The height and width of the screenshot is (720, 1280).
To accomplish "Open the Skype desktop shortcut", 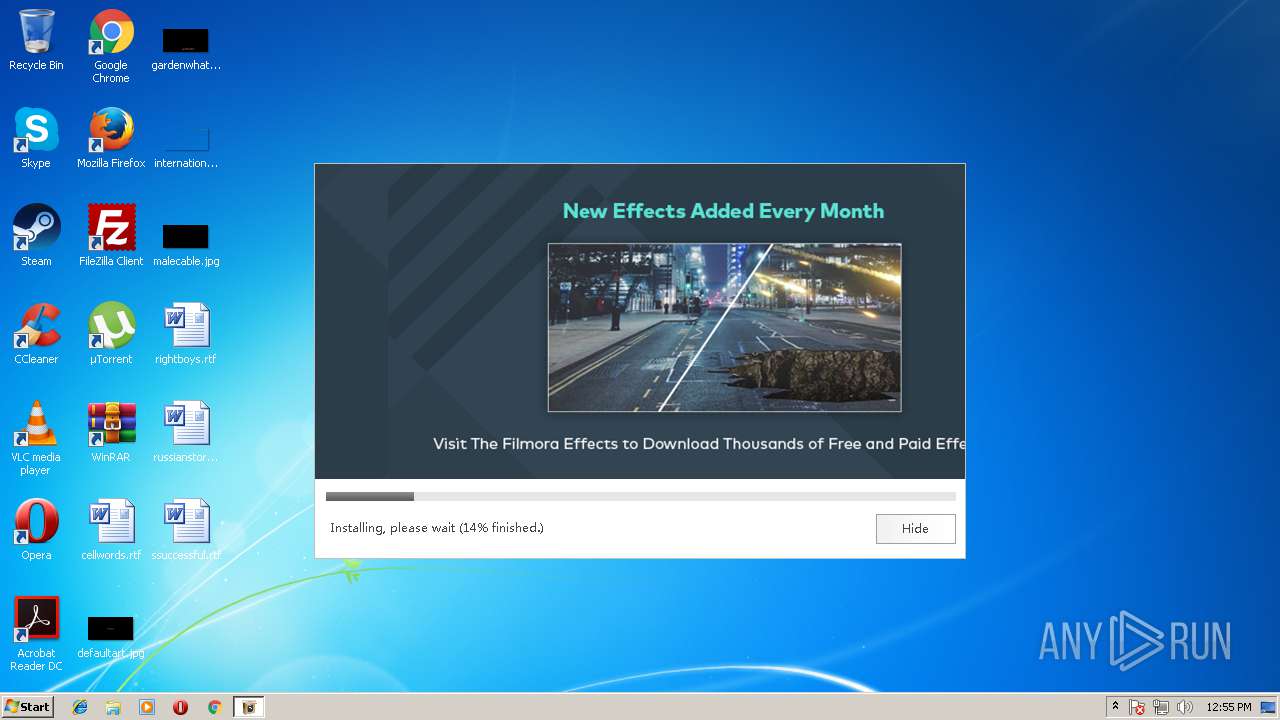I will (36, 138).
